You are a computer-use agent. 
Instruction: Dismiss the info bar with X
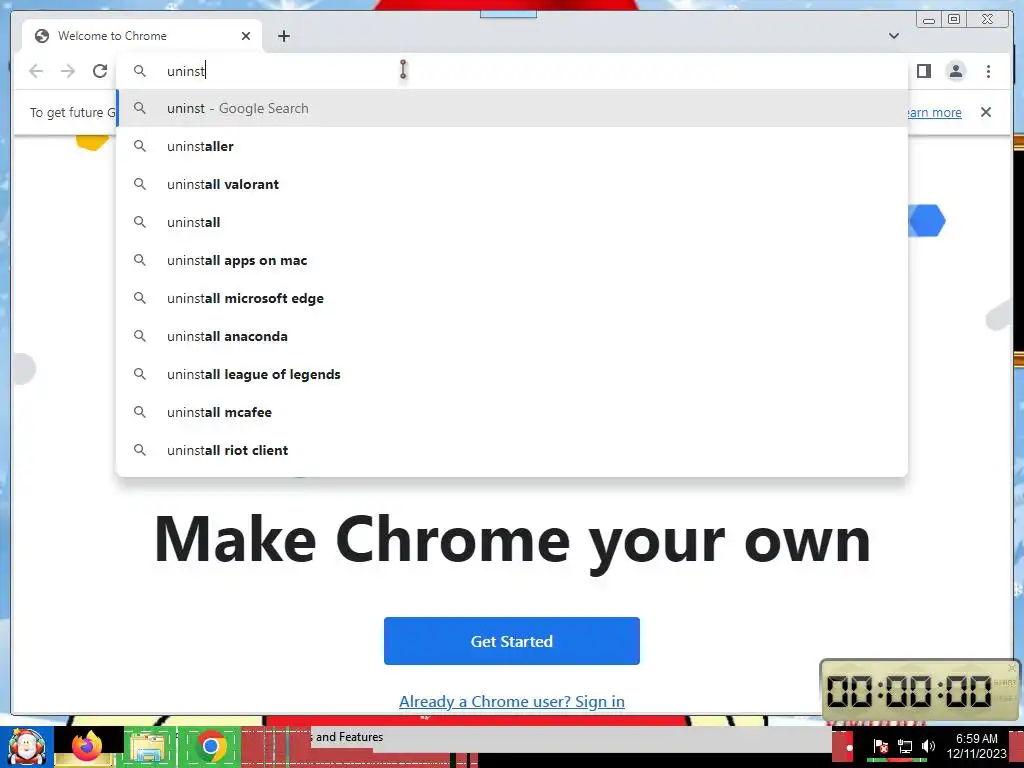[986, 112]
